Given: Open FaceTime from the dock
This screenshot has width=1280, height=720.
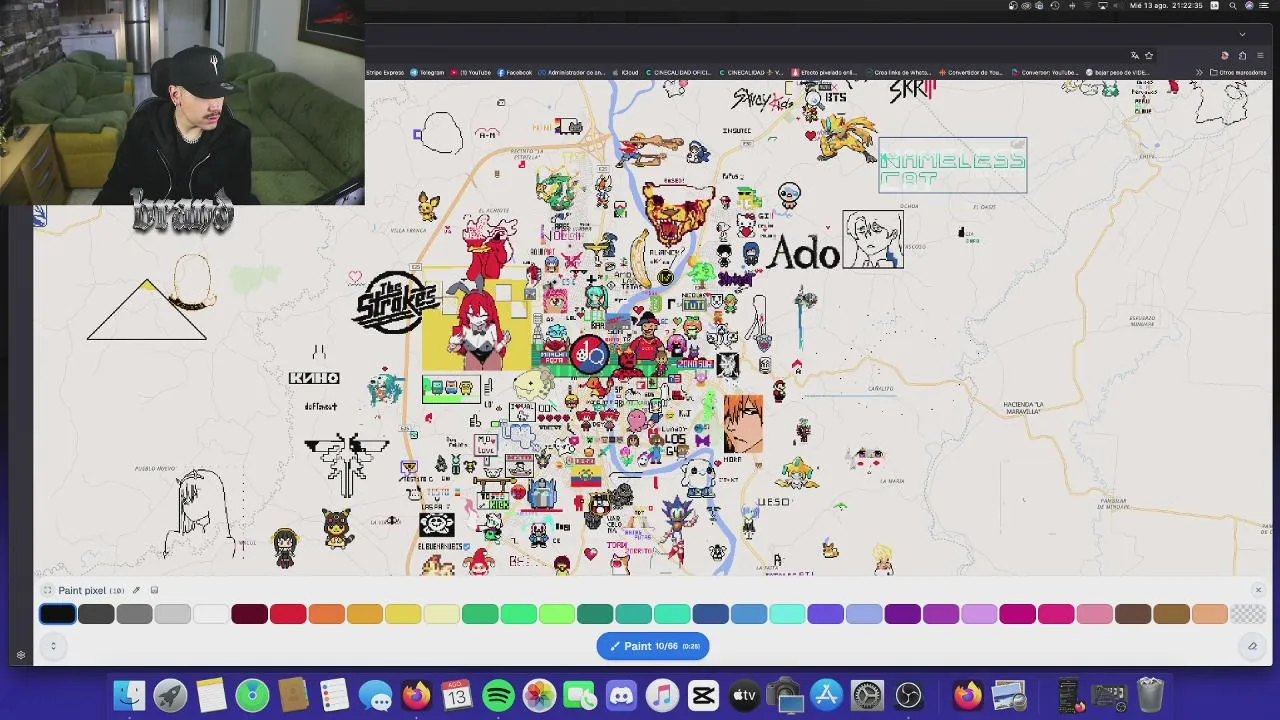Looking at the screenshot, I should point(580,695).
